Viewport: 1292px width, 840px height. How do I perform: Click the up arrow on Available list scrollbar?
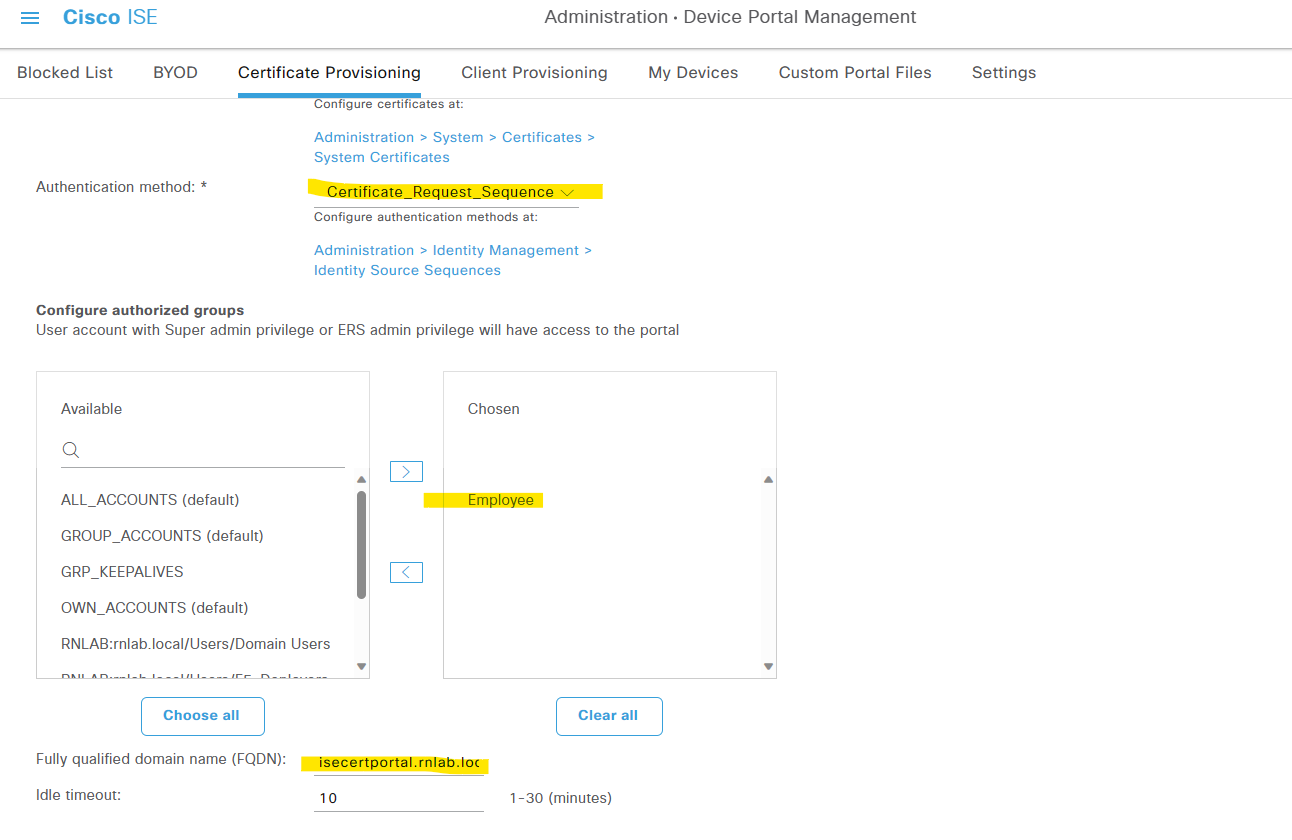click(x=361, y=479)
